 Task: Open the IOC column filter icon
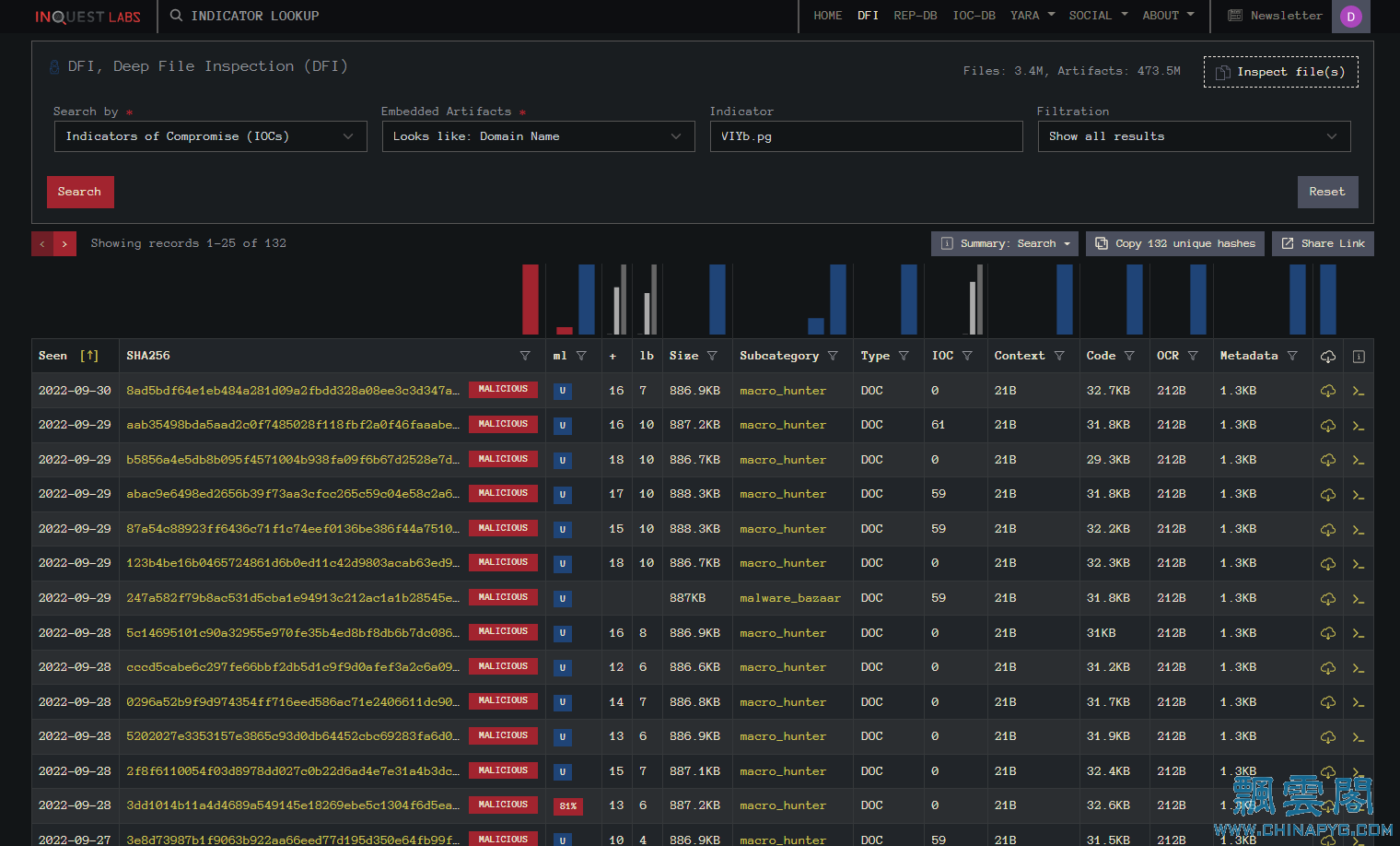pyautogui.click(x=967, y=356)
